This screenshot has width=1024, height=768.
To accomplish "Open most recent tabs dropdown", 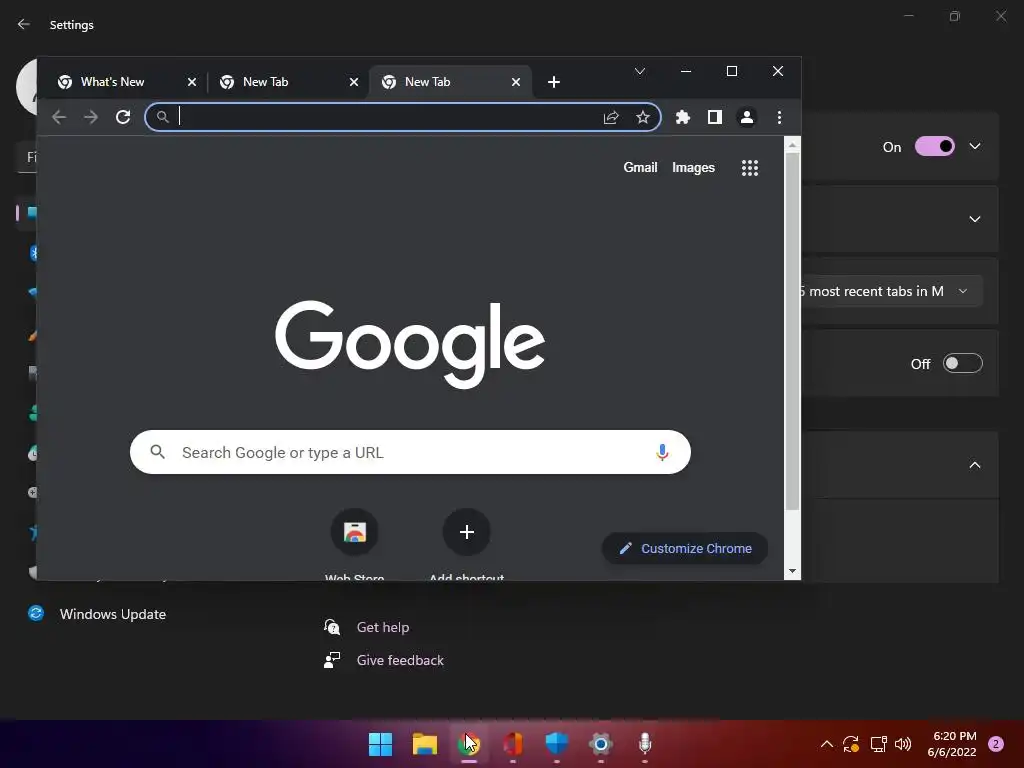I will 890,291.
